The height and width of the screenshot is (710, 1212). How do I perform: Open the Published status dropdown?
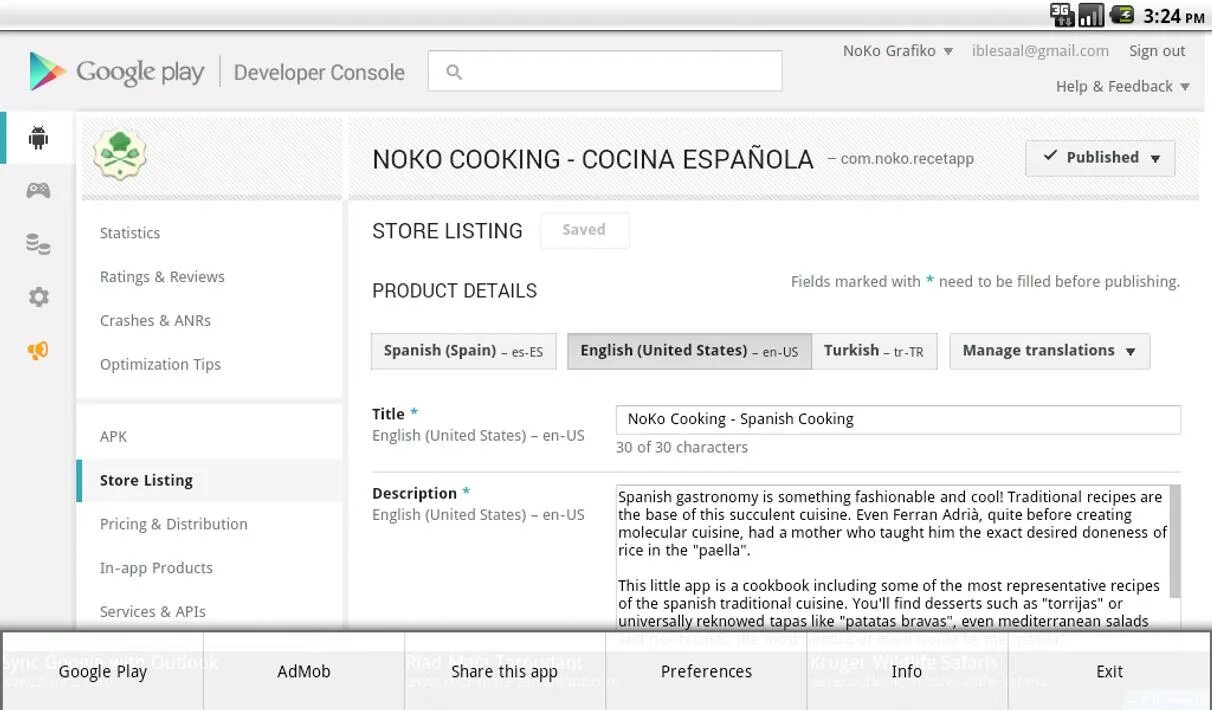click(x=1100, y=158)
